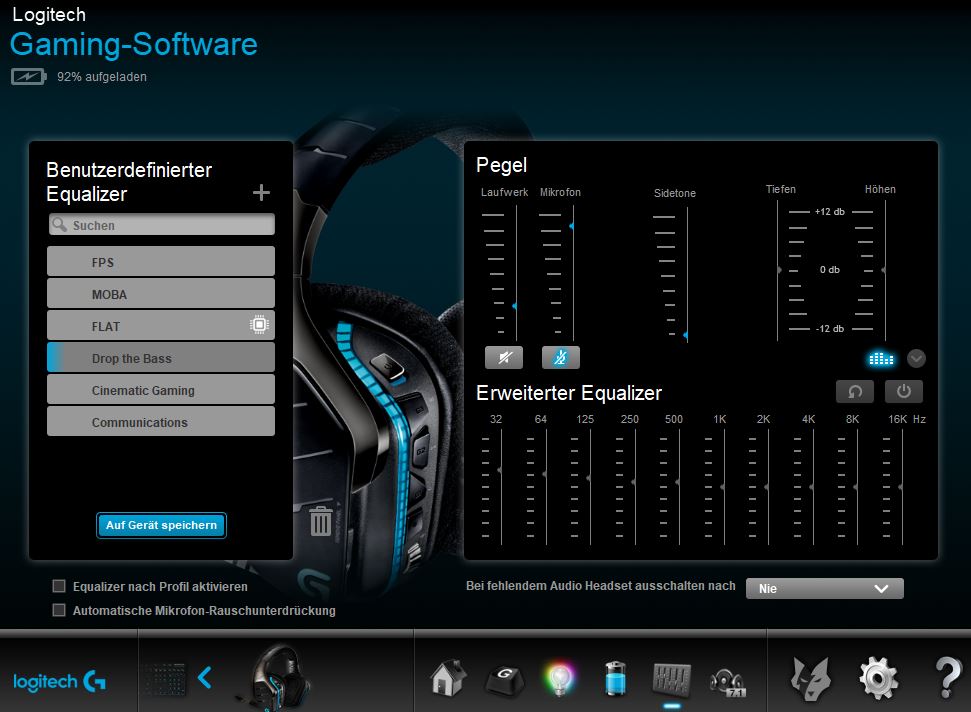
Task: Click the Laufwerk volume slider handle
Action: [515, 306]
